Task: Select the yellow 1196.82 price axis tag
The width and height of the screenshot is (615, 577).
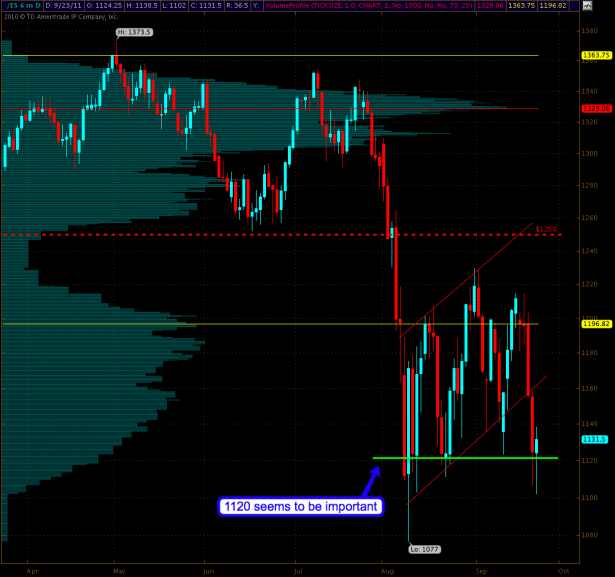Action: pyautogui.click(x=596, y=324)
